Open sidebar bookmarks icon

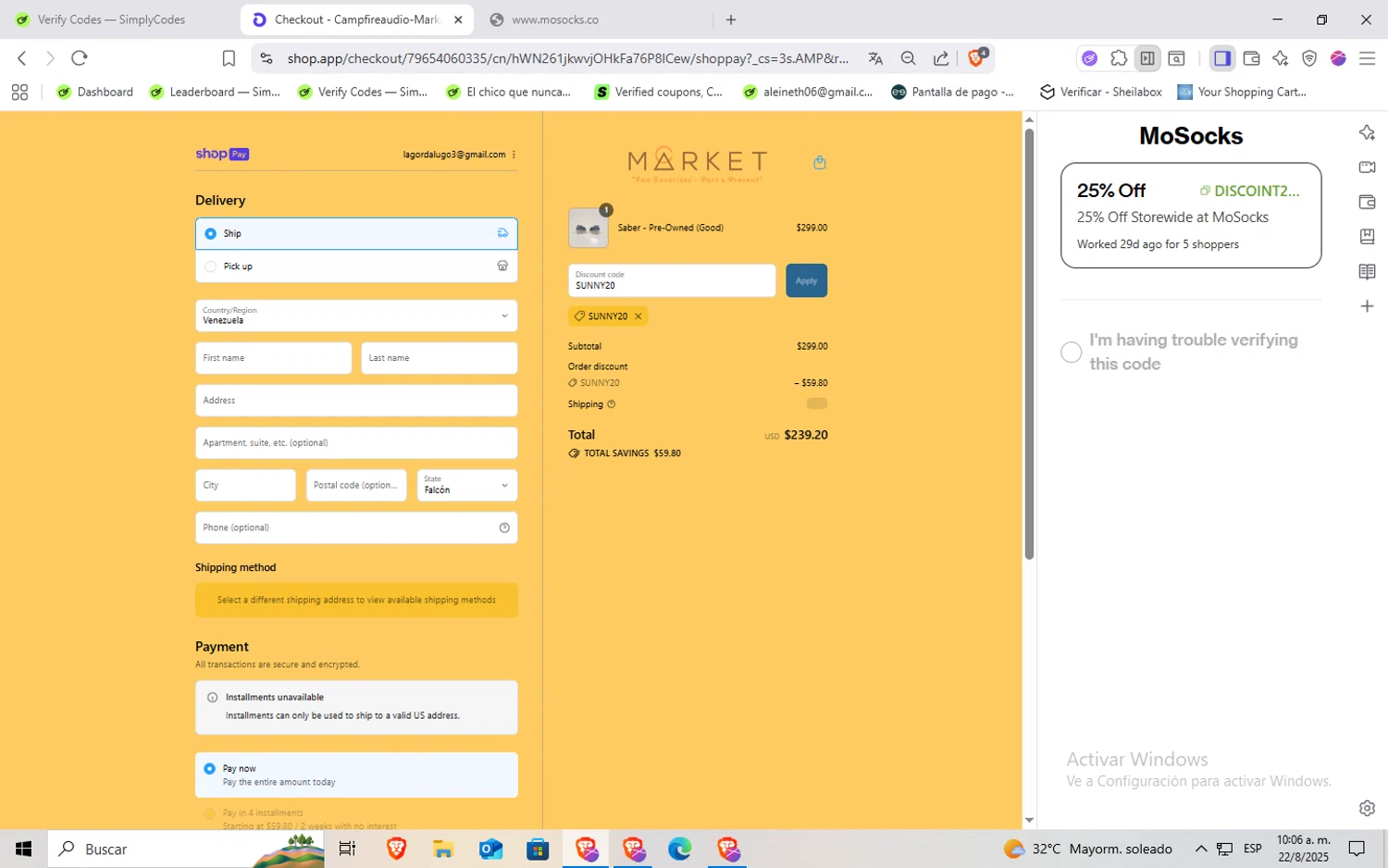(x=1367, y=237)
